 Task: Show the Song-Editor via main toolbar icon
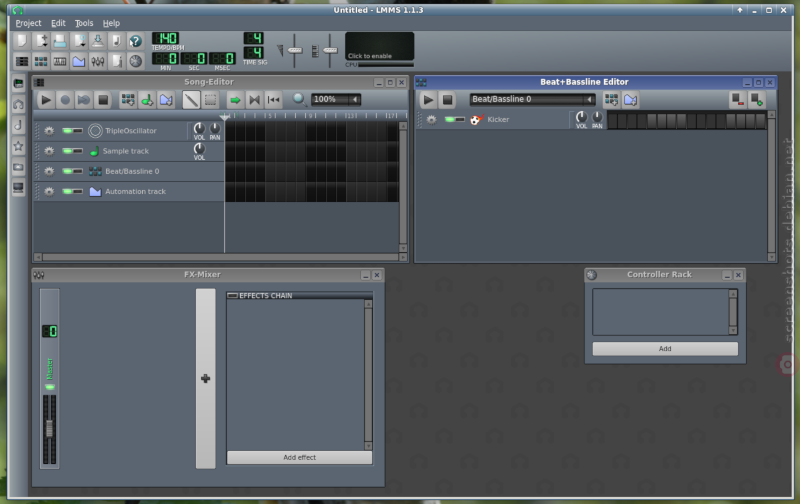(x=22, y=61)
